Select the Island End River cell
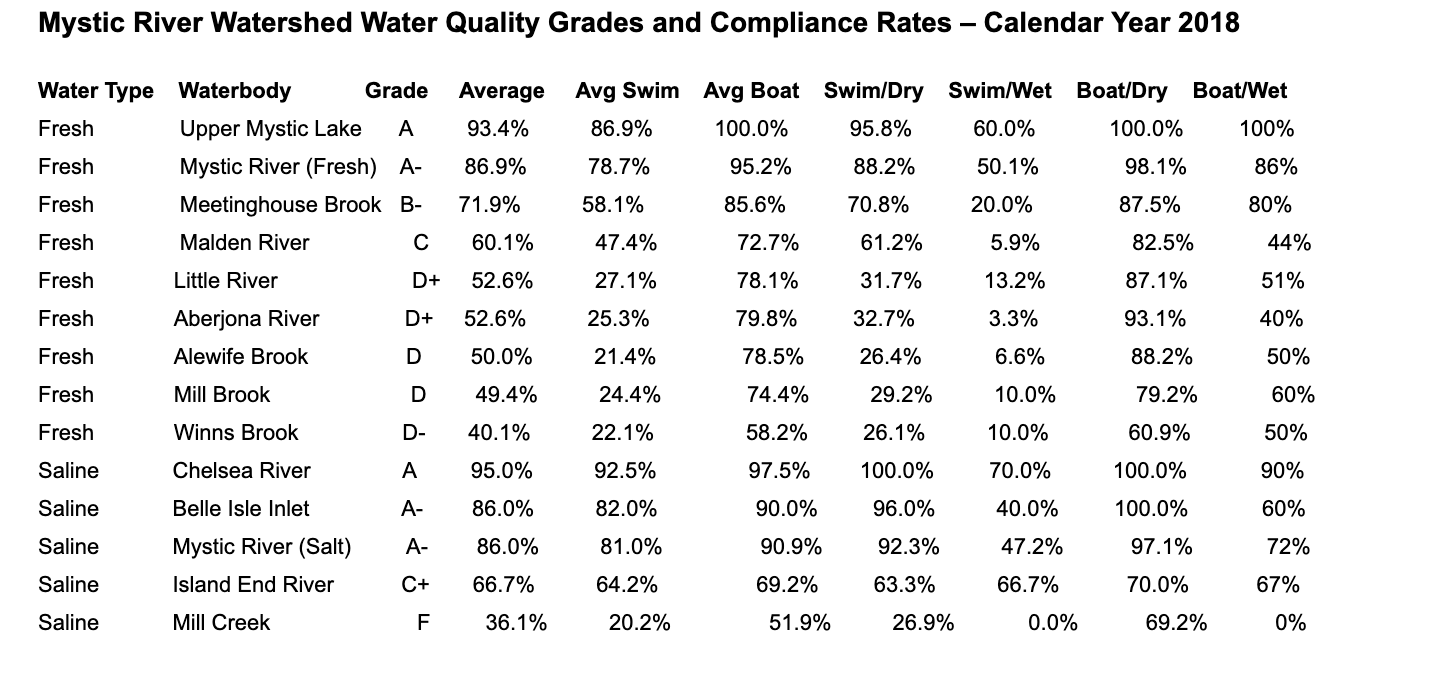This screenshot has width=1442, height=680. [x=253, y=585]
